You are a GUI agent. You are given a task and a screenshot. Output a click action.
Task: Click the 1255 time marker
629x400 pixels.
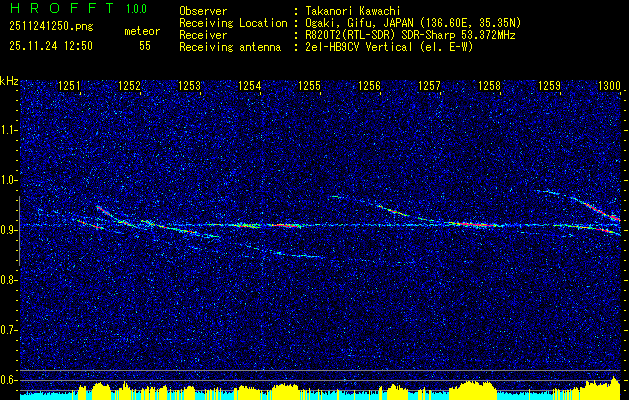310,86
